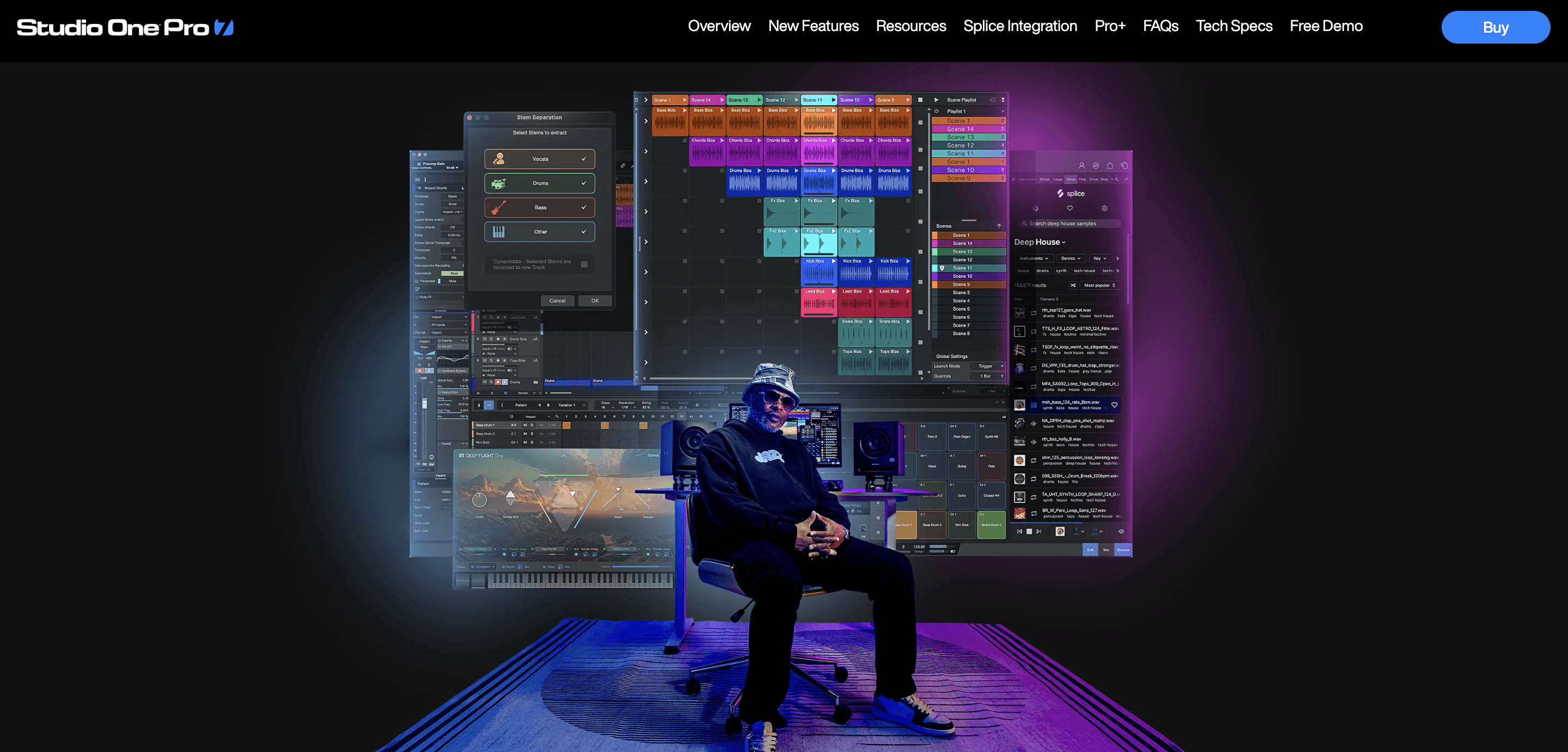Click the Splice home icon
The image size is (1568, 752).
click(x=1036, y=208)
